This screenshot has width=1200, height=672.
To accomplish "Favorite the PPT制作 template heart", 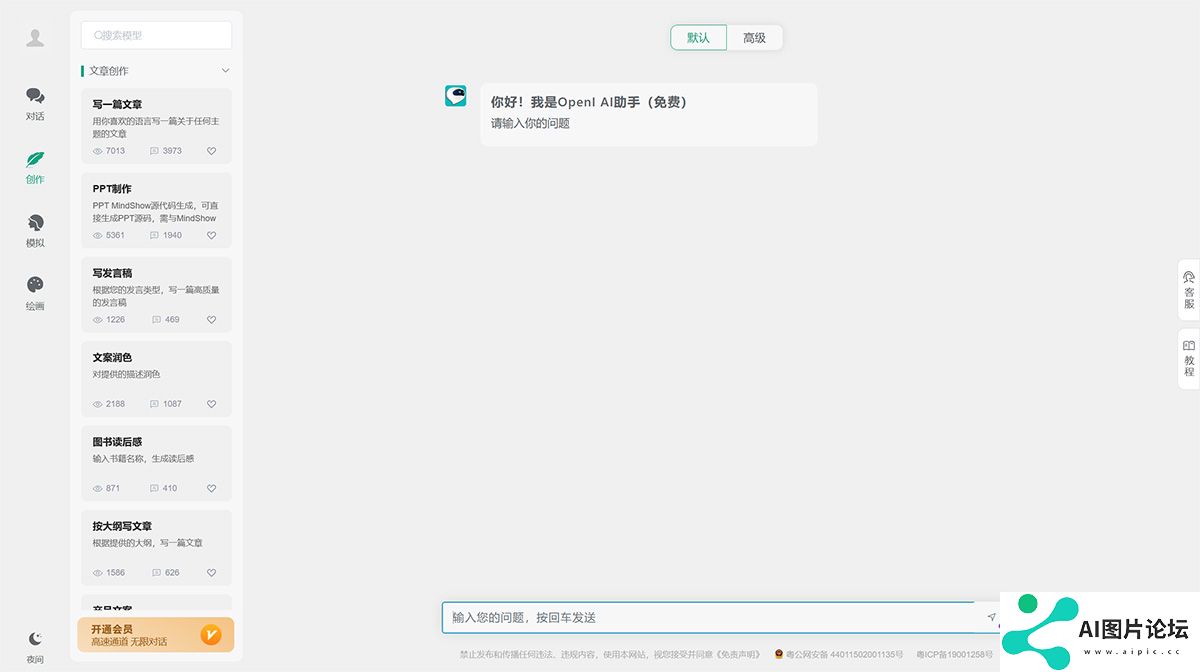I will 211,236.
